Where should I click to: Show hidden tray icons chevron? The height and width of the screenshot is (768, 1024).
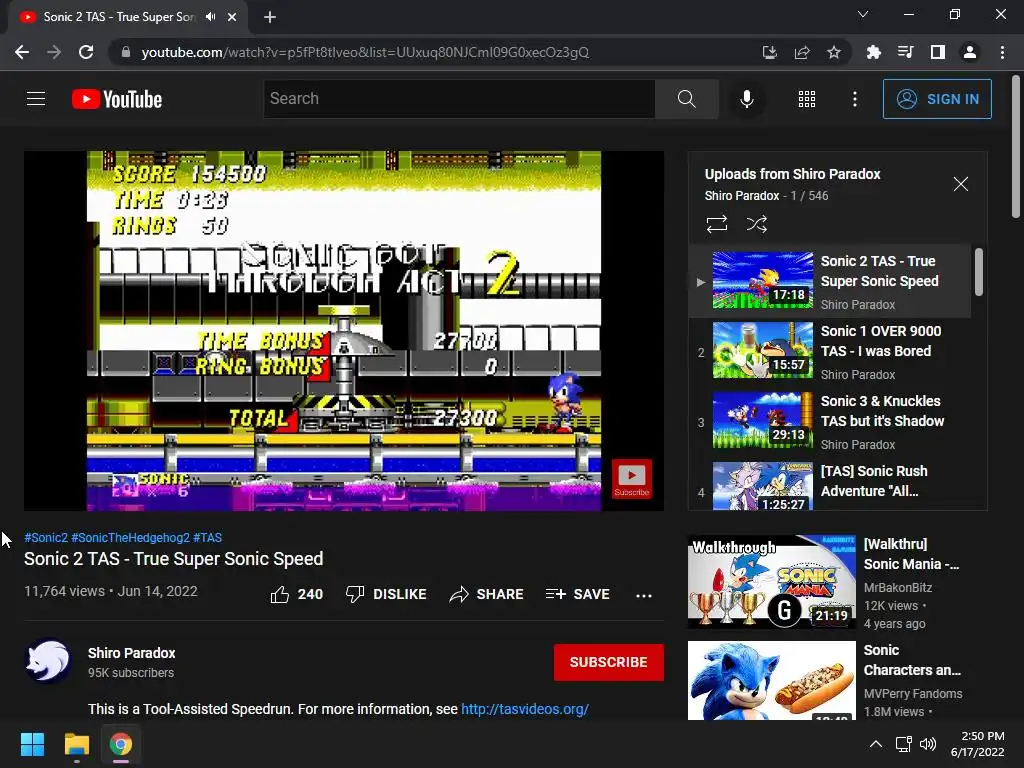(876, 744)
